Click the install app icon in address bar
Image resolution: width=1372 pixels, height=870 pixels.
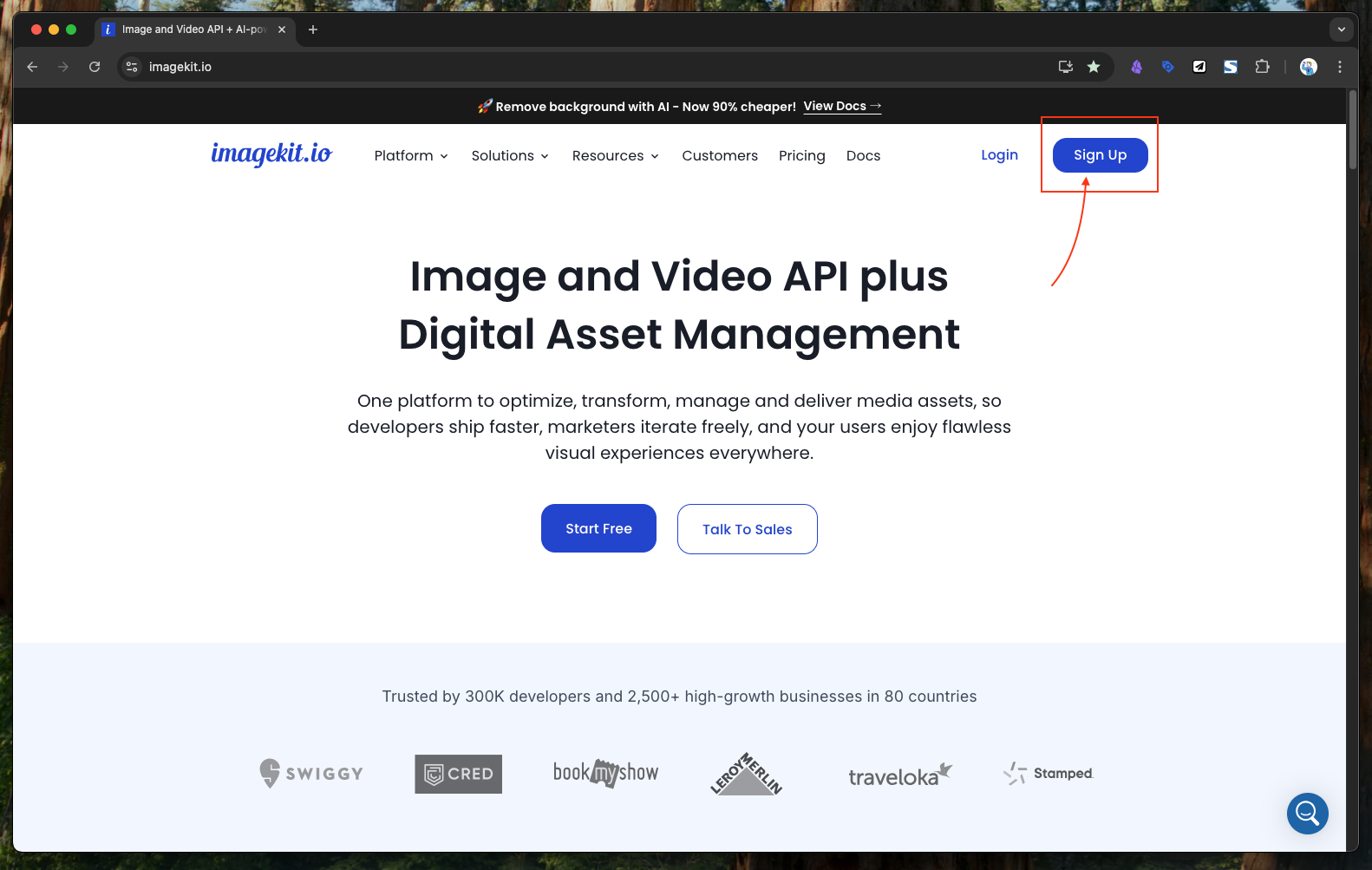[x=1065, y=67]
